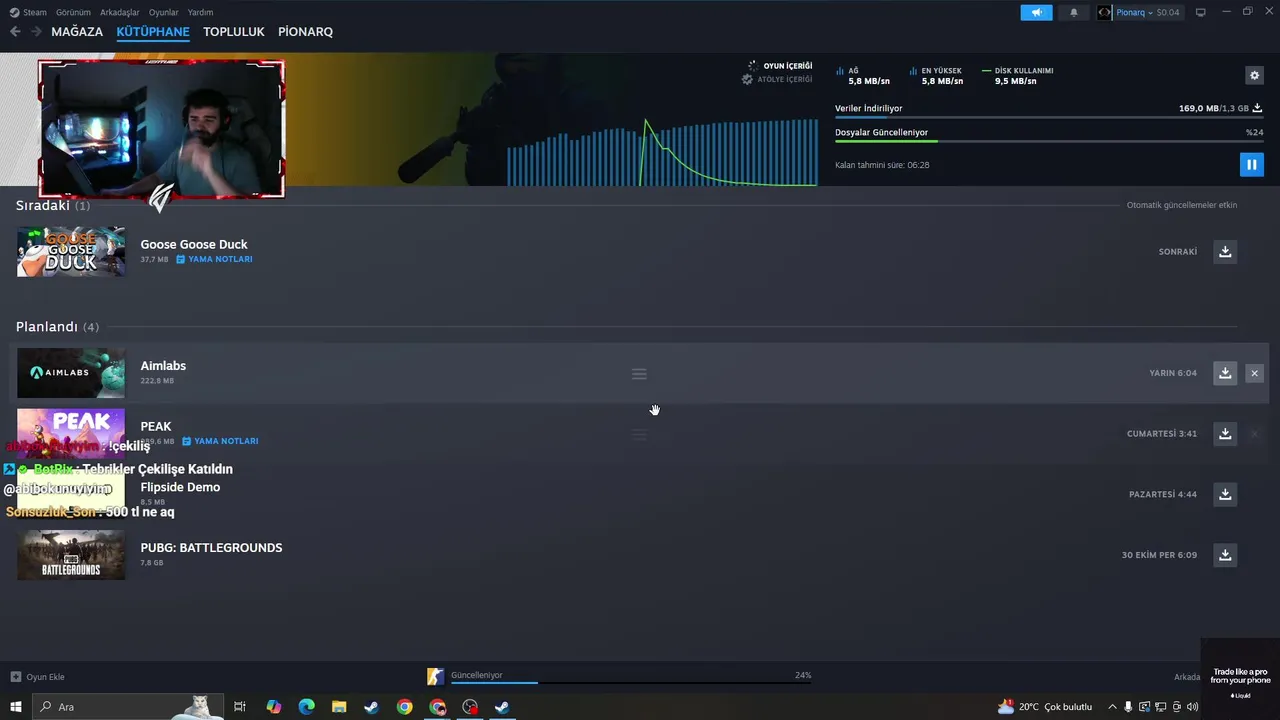Click the PUBG: BATTLEGROUNDS thumbnail
This screenshot has height=720, width=1280.
pos(71,555)
